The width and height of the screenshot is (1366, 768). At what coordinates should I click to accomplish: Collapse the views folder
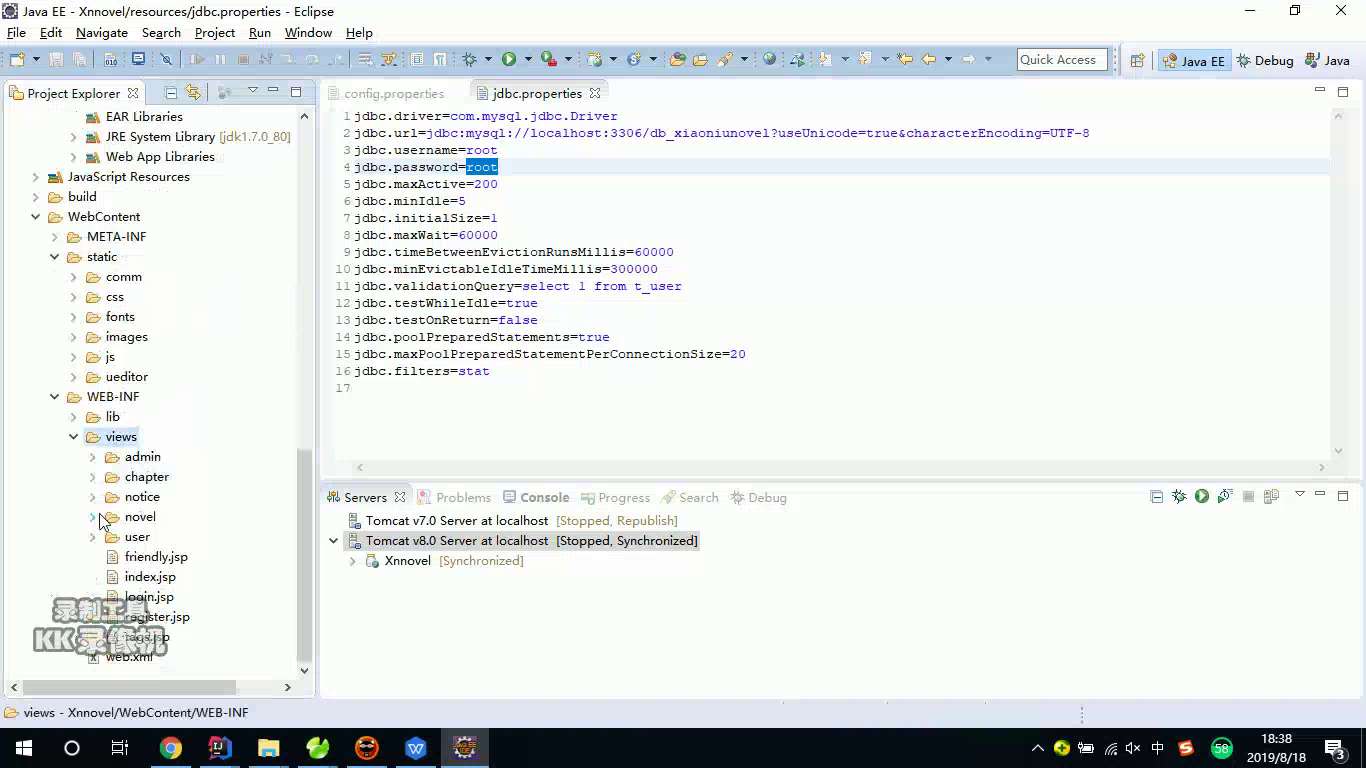point(74,437)
